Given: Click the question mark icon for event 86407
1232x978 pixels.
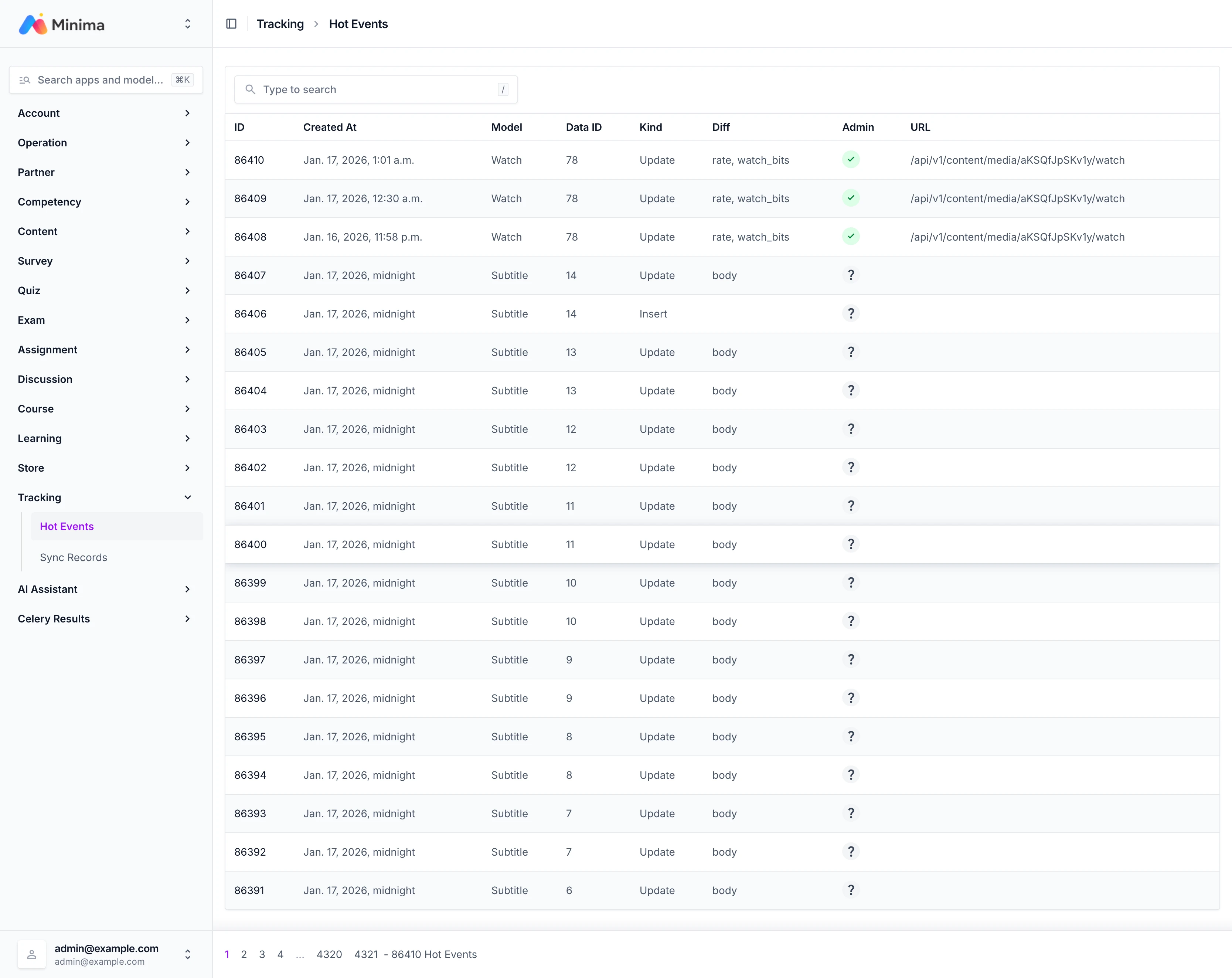Looking at the screenshot, I should tap(850, 275).
